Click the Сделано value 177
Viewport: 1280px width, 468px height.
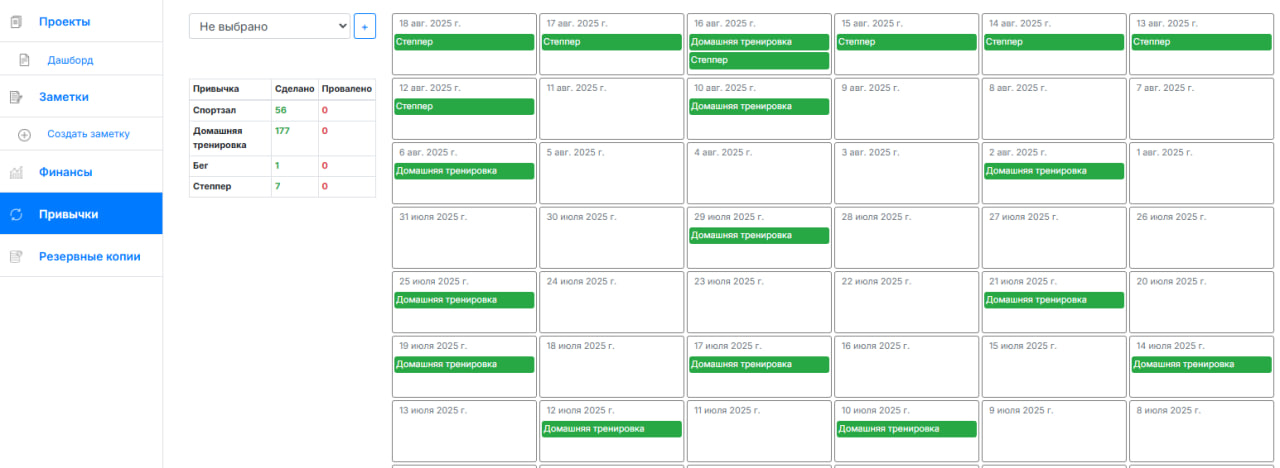pyautogui.click(x=284, y=130)
